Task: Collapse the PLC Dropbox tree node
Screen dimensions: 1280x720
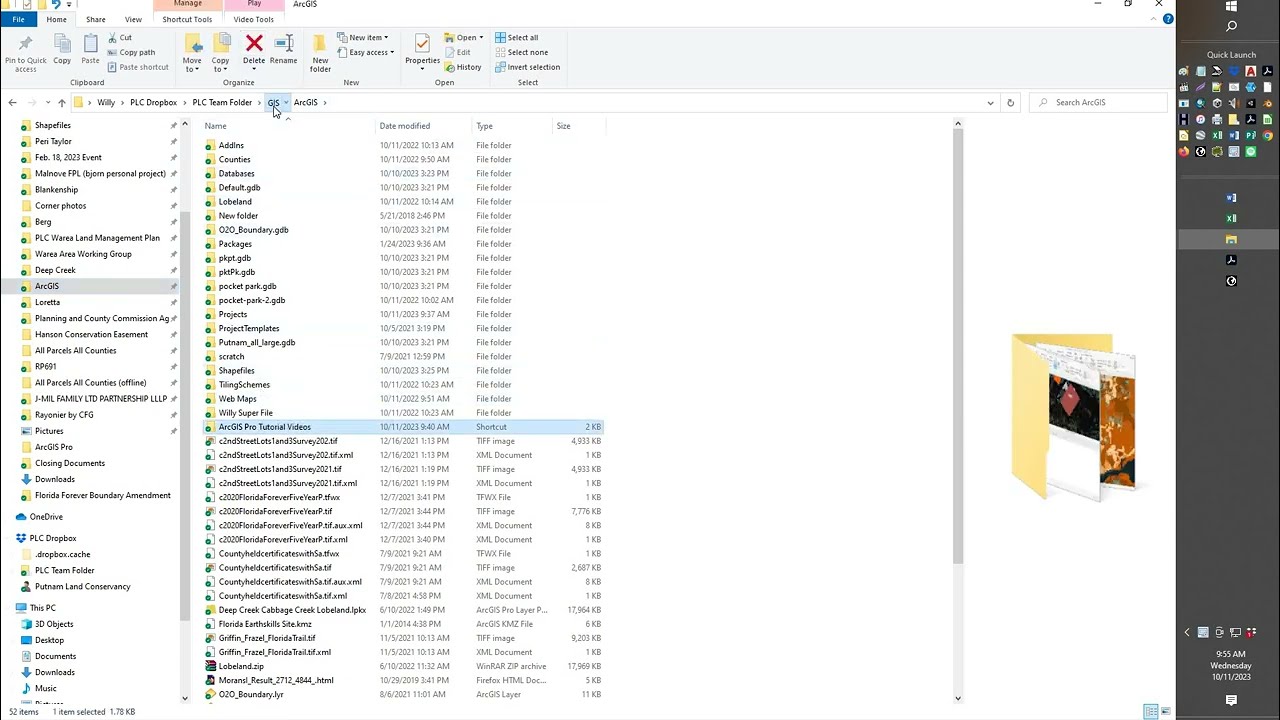Action: coord(9,538)
